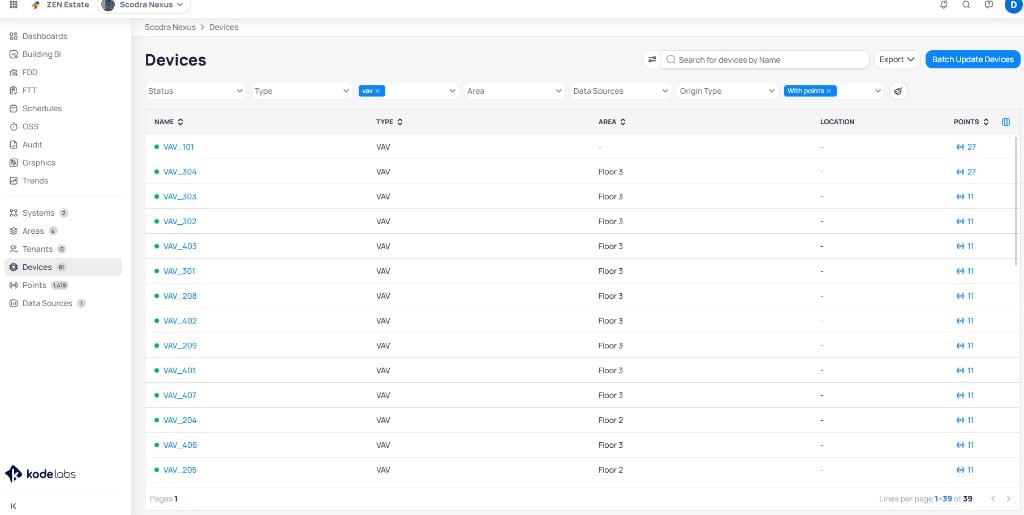Open the 11 points link for VAV_204
This screenshot has width=1024, height=515.
click(965, 420)
